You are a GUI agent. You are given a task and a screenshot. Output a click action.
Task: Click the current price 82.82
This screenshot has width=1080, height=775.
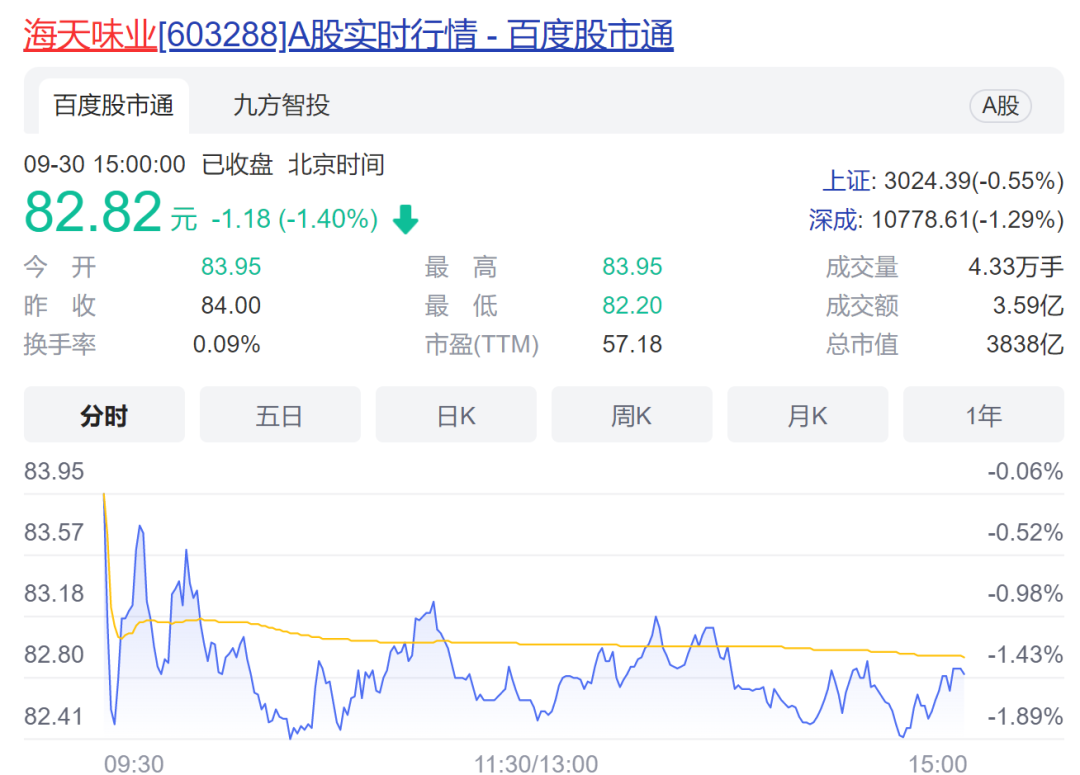93,212
